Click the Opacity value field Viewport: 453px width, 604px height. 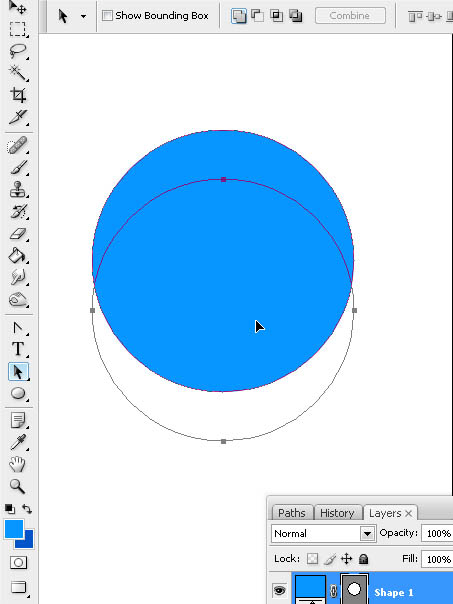coord(438,534)
